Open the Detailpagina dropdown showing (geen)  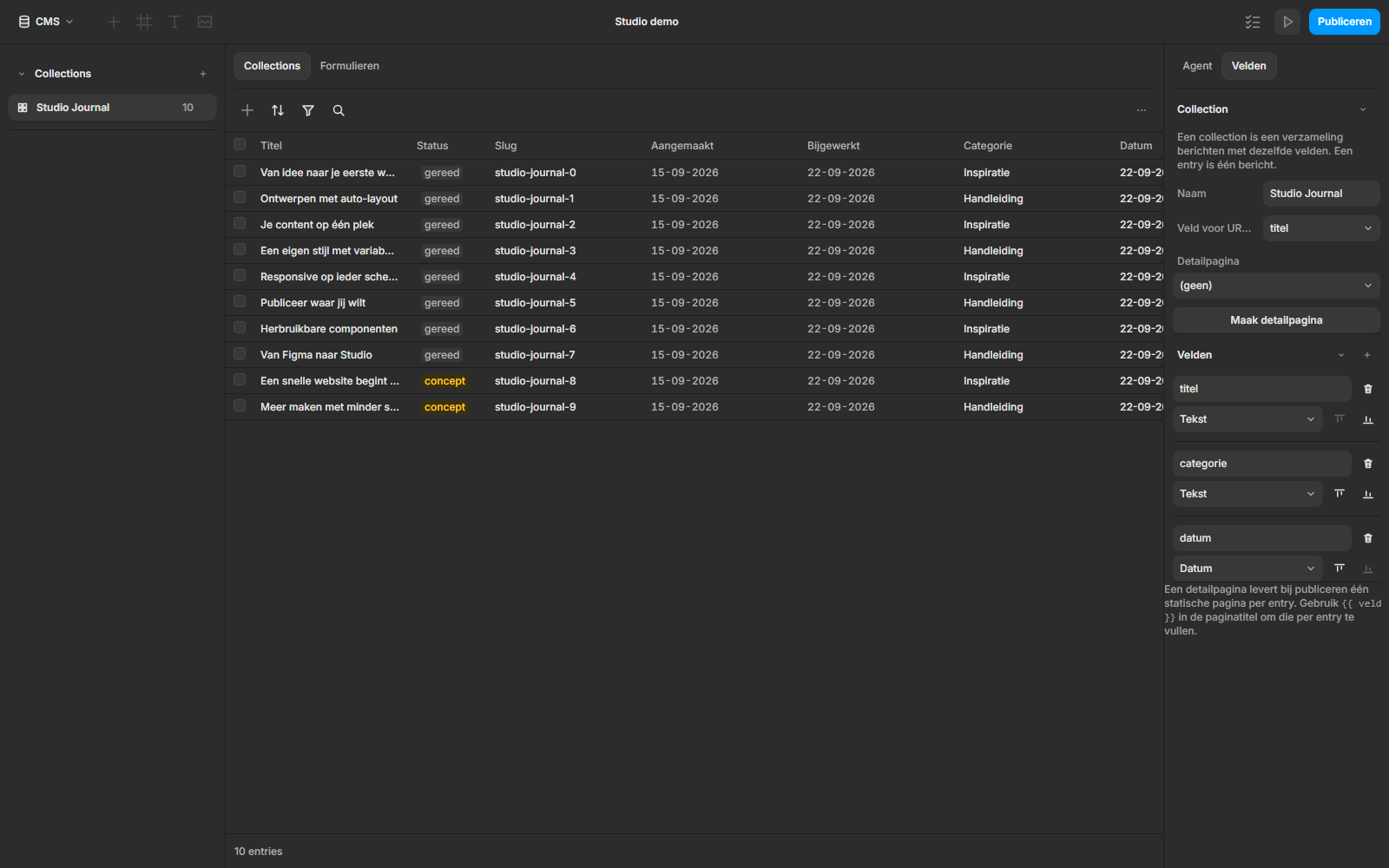coord(1276,286)
